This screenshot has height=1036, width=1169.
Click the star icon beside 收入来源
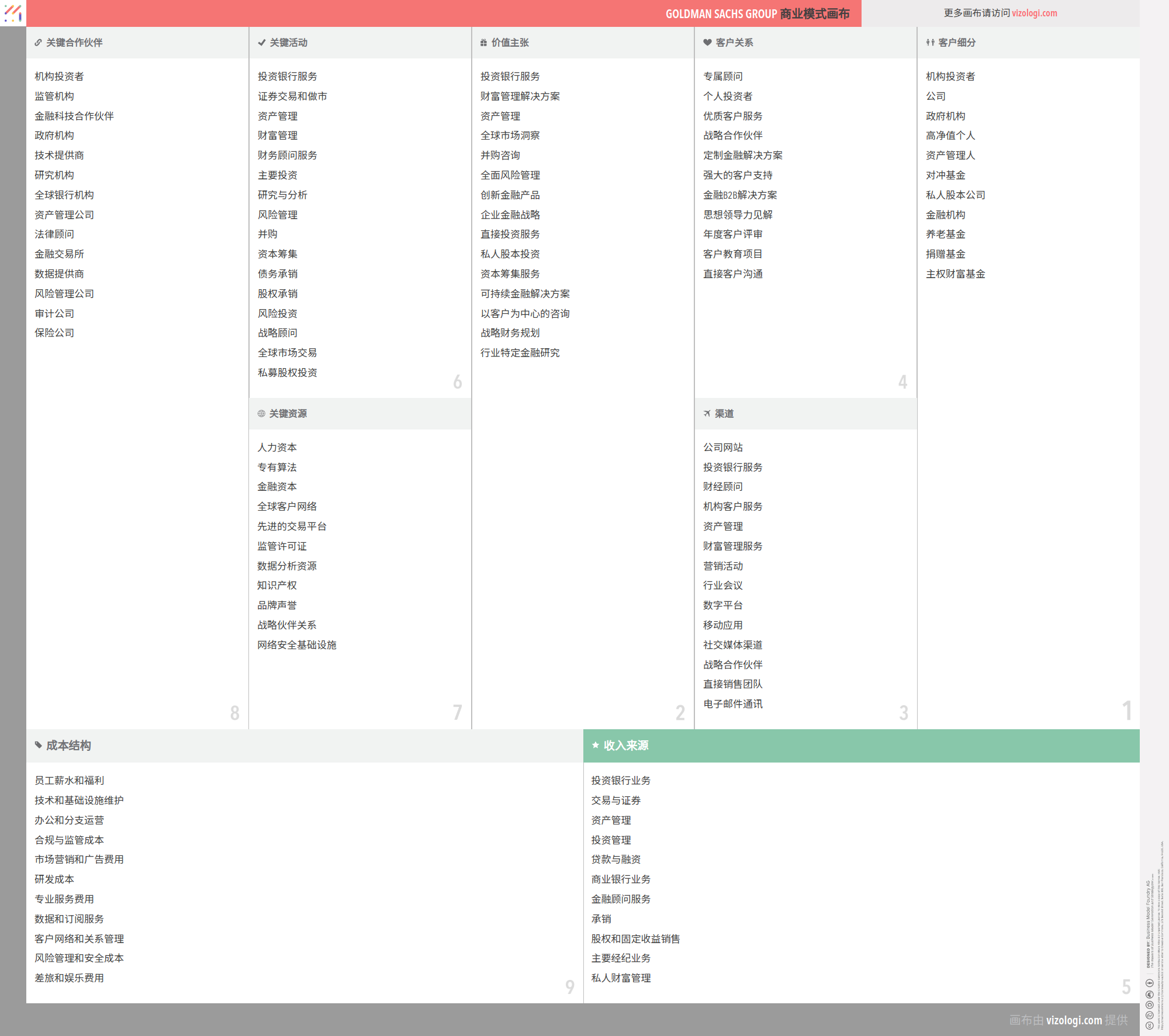[596, 745]
